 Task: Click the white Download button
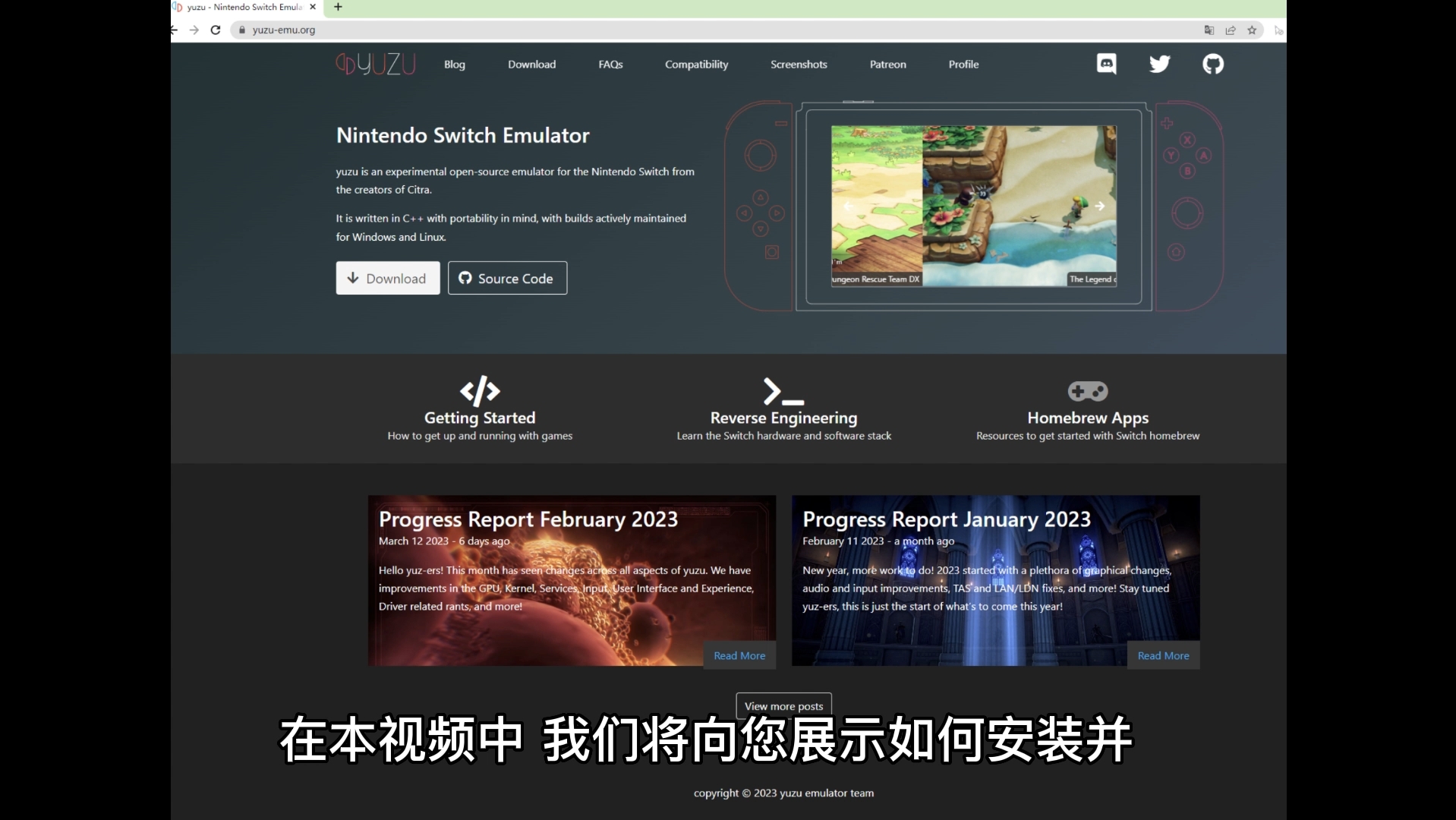388,278
